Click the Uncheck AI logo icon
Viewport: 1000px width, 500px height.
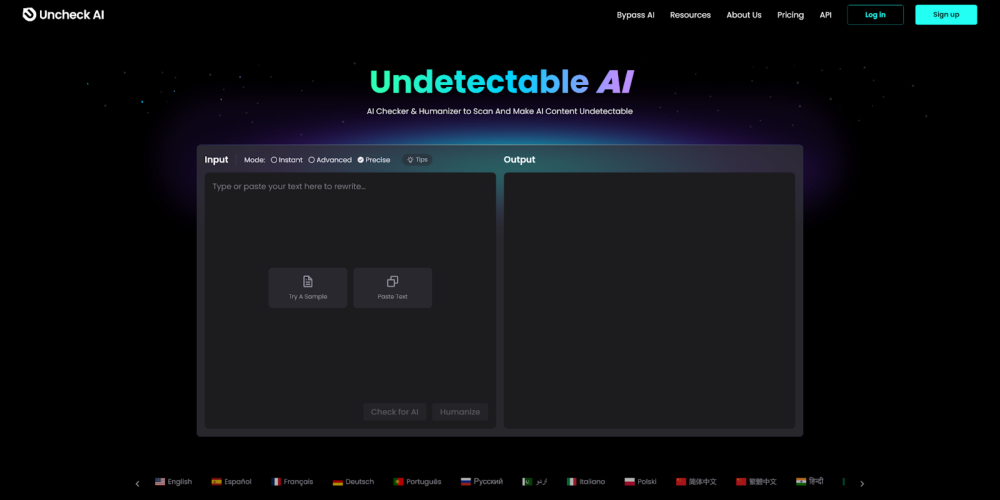(x=29, y=14)
